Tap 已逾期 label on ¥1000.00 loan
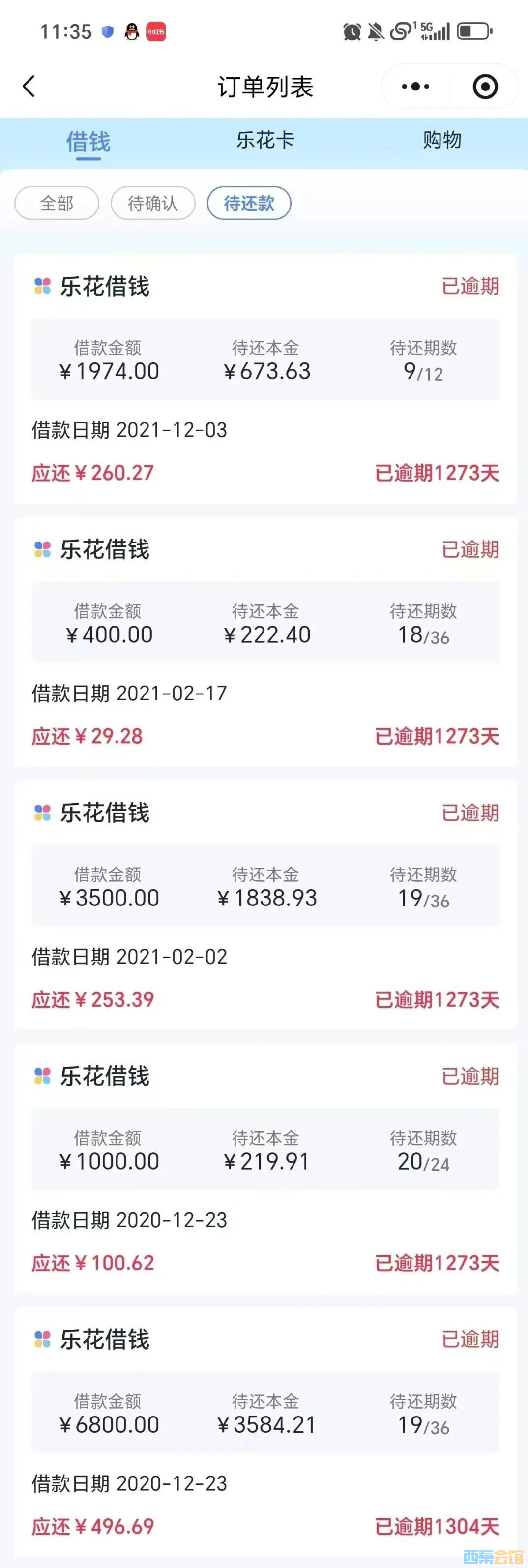This screenshot has height=1568, width=528. [469, 1076]
